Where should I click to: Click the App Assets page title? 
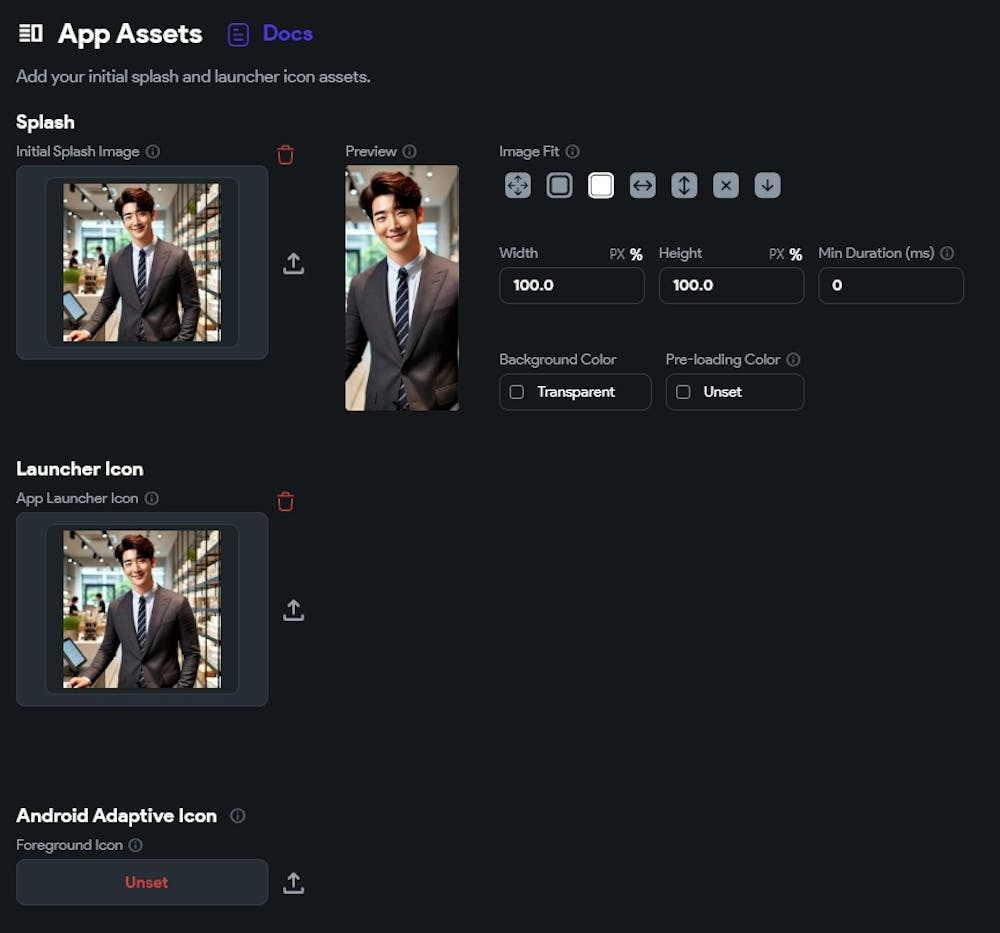(130, 34)
